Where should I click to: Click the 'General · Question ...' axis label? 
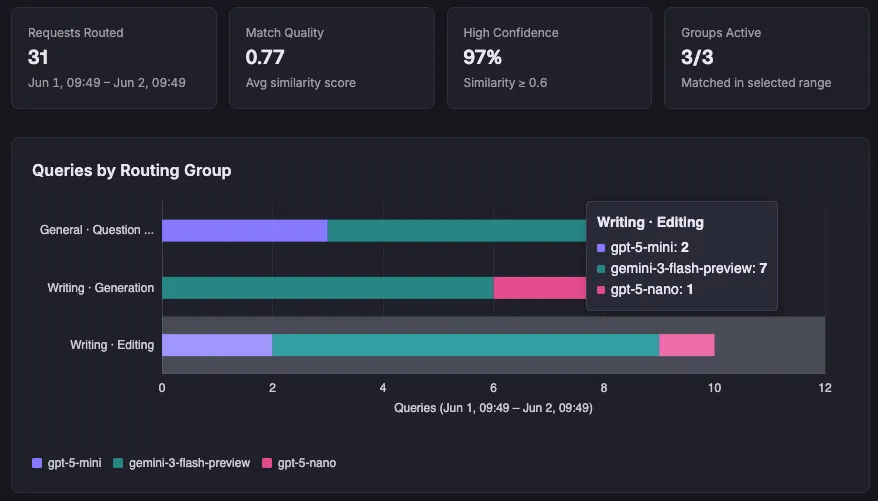coord(96,230)
